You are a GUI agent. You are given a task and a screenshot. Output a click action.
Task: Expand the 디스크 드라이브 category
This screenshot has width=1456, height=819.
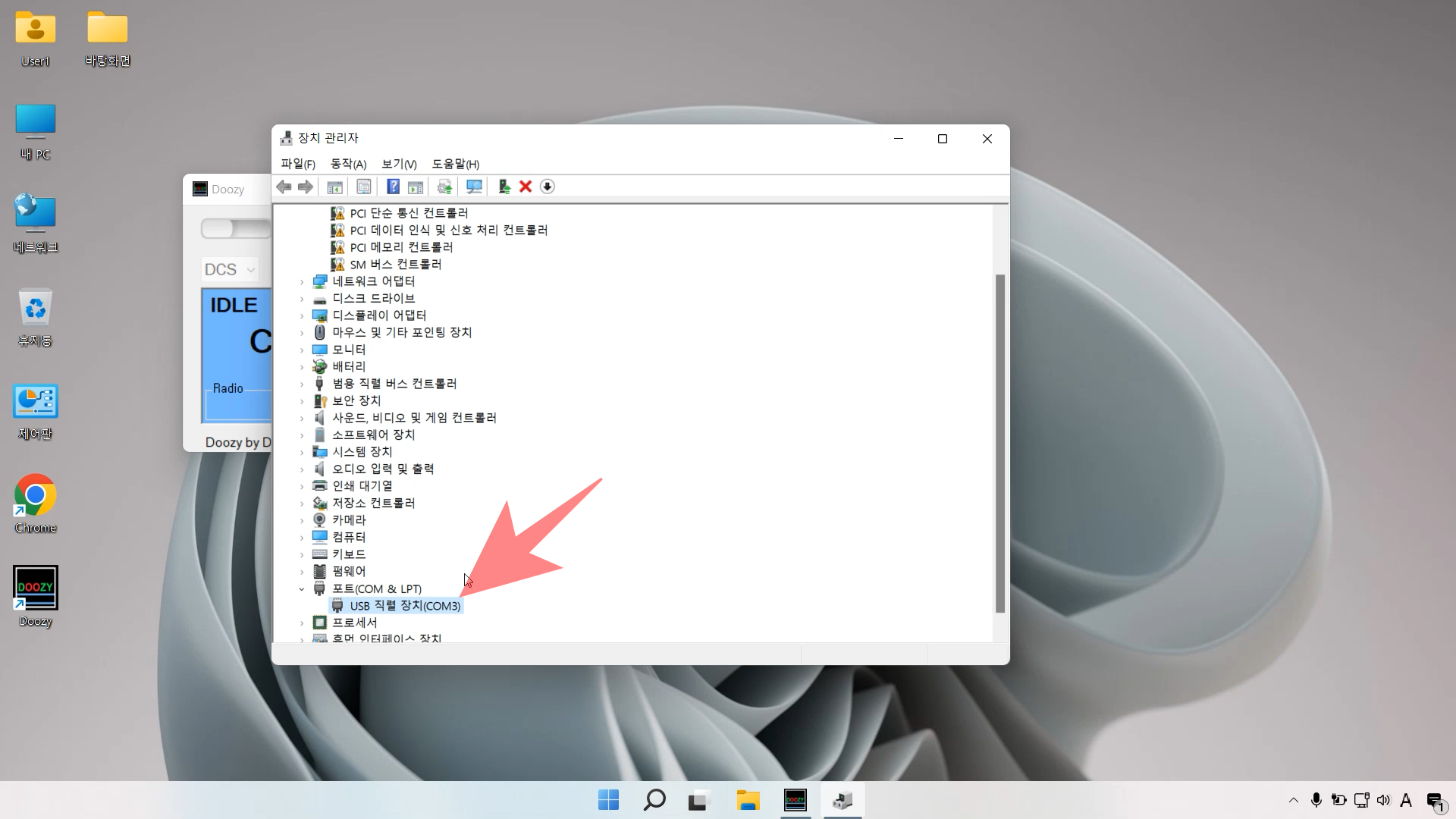click(303, 298)
